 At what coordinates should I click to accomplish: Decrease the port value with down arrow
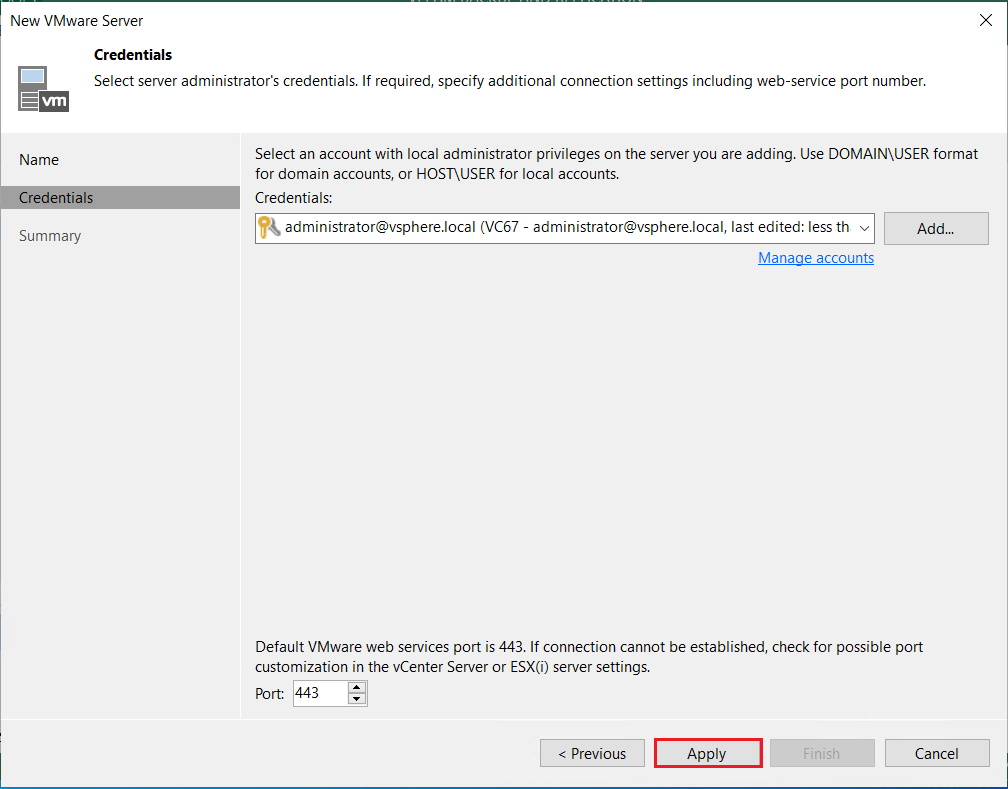click(x=357, y=699)
